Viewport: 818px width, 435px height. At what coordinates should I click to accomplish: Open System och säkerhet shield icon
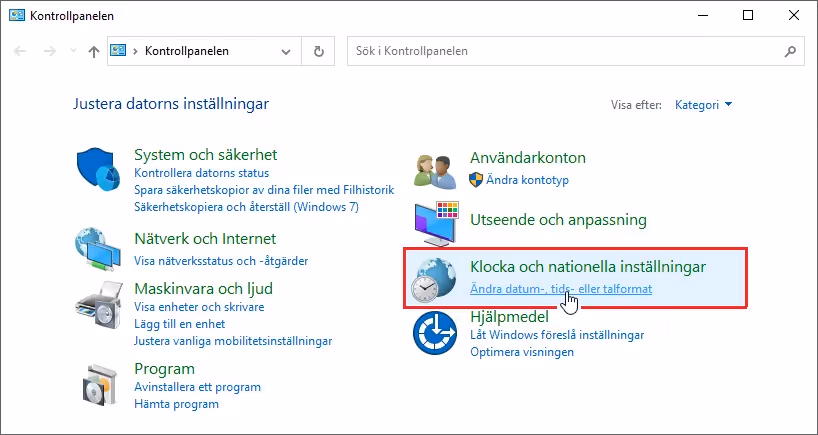[99, 170]
